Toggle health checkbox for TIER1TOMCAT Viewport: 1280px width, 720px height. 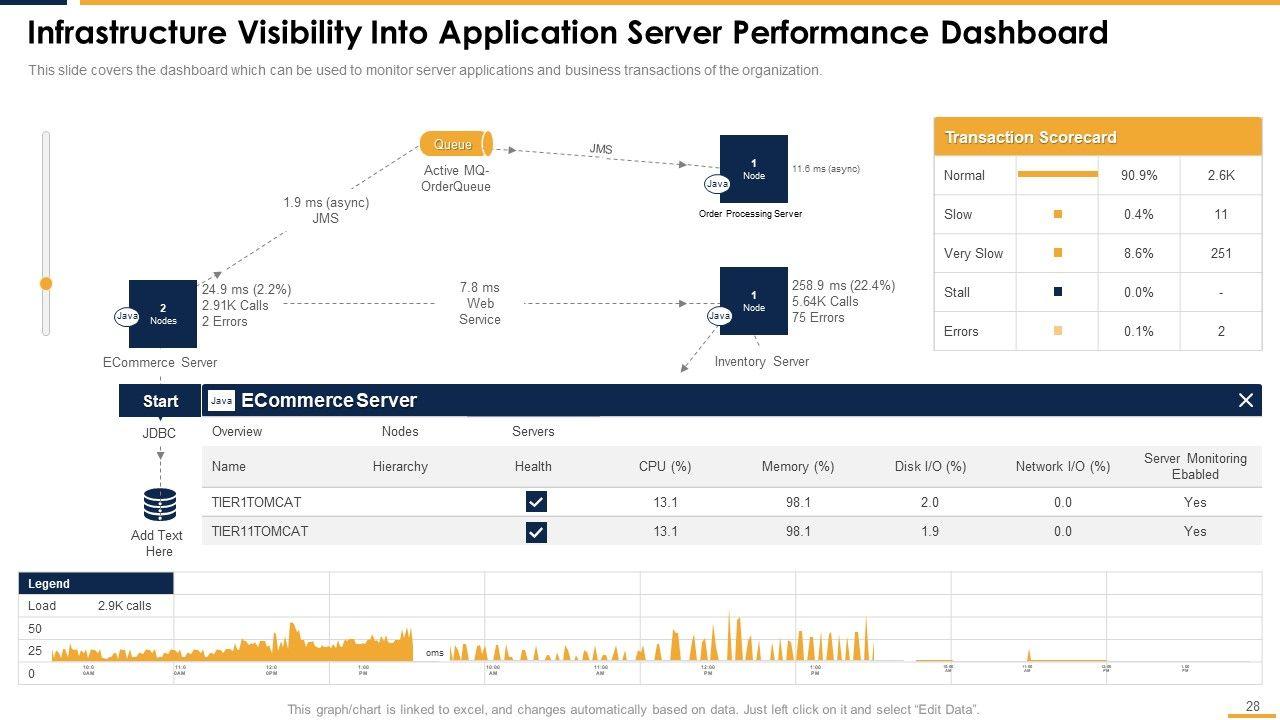536,502
